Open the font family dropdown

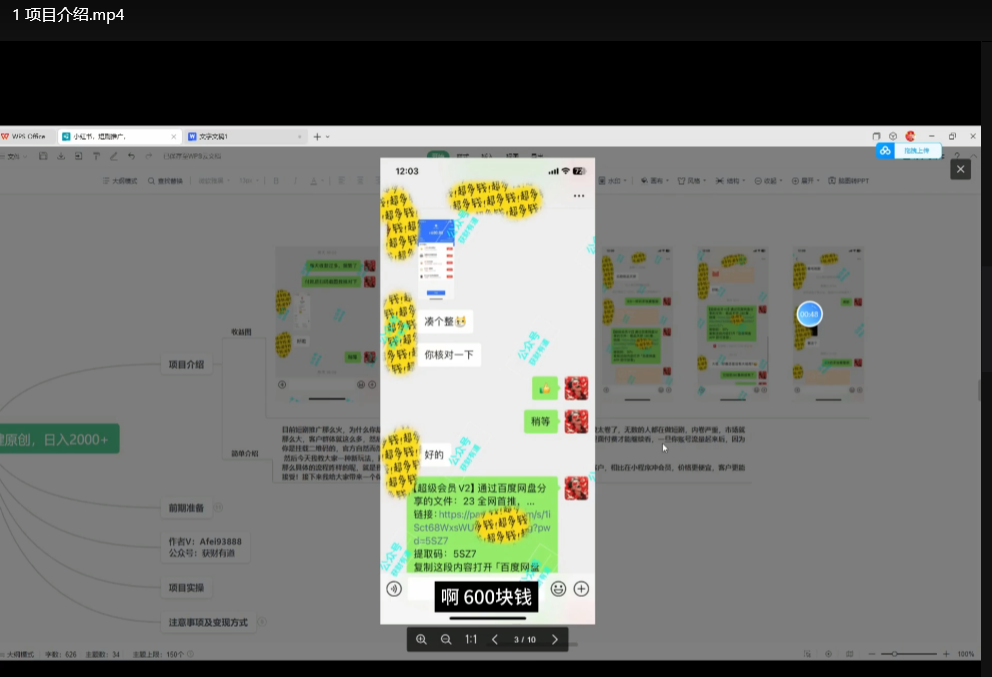point(214,181)
